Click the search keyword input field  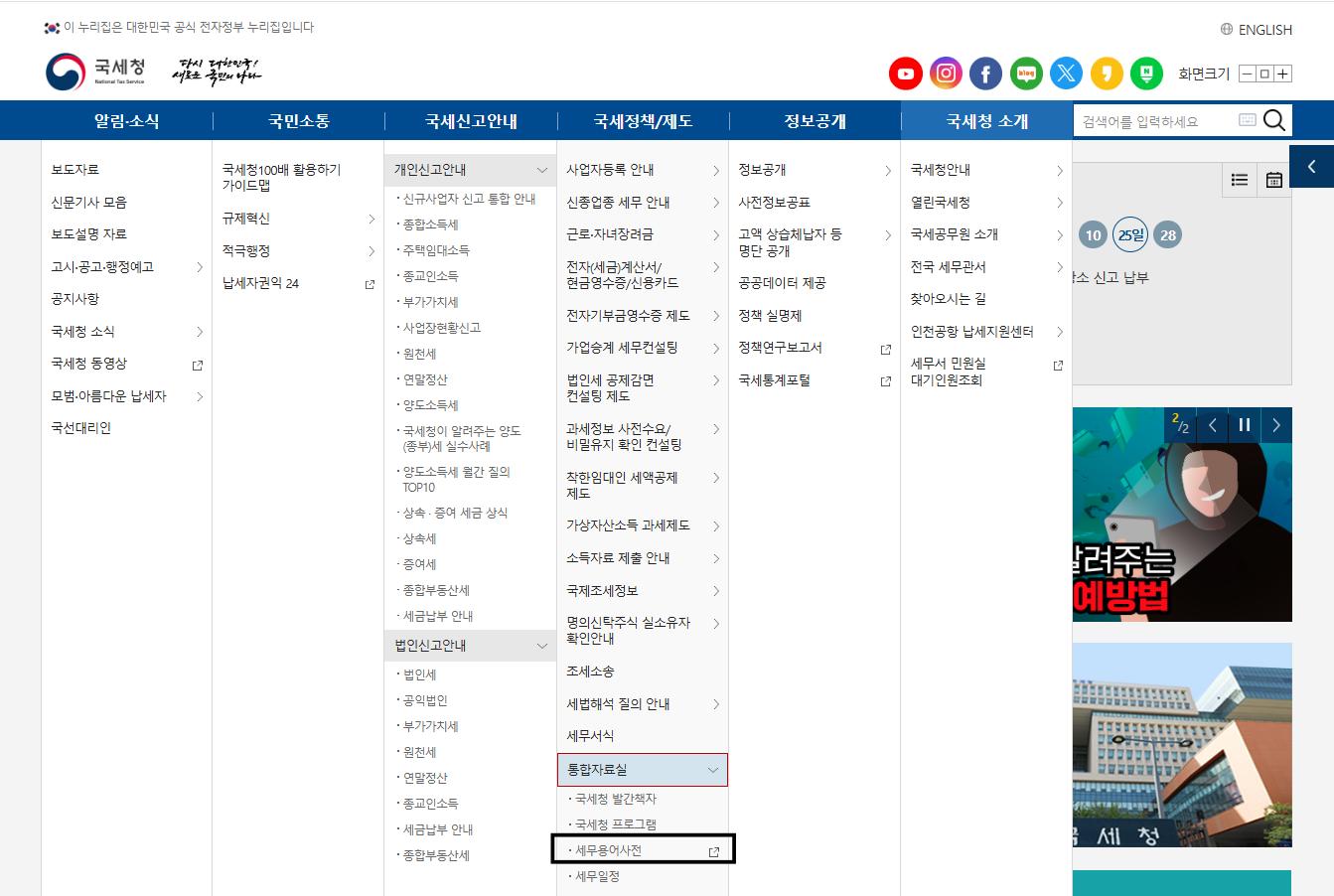1152,121
